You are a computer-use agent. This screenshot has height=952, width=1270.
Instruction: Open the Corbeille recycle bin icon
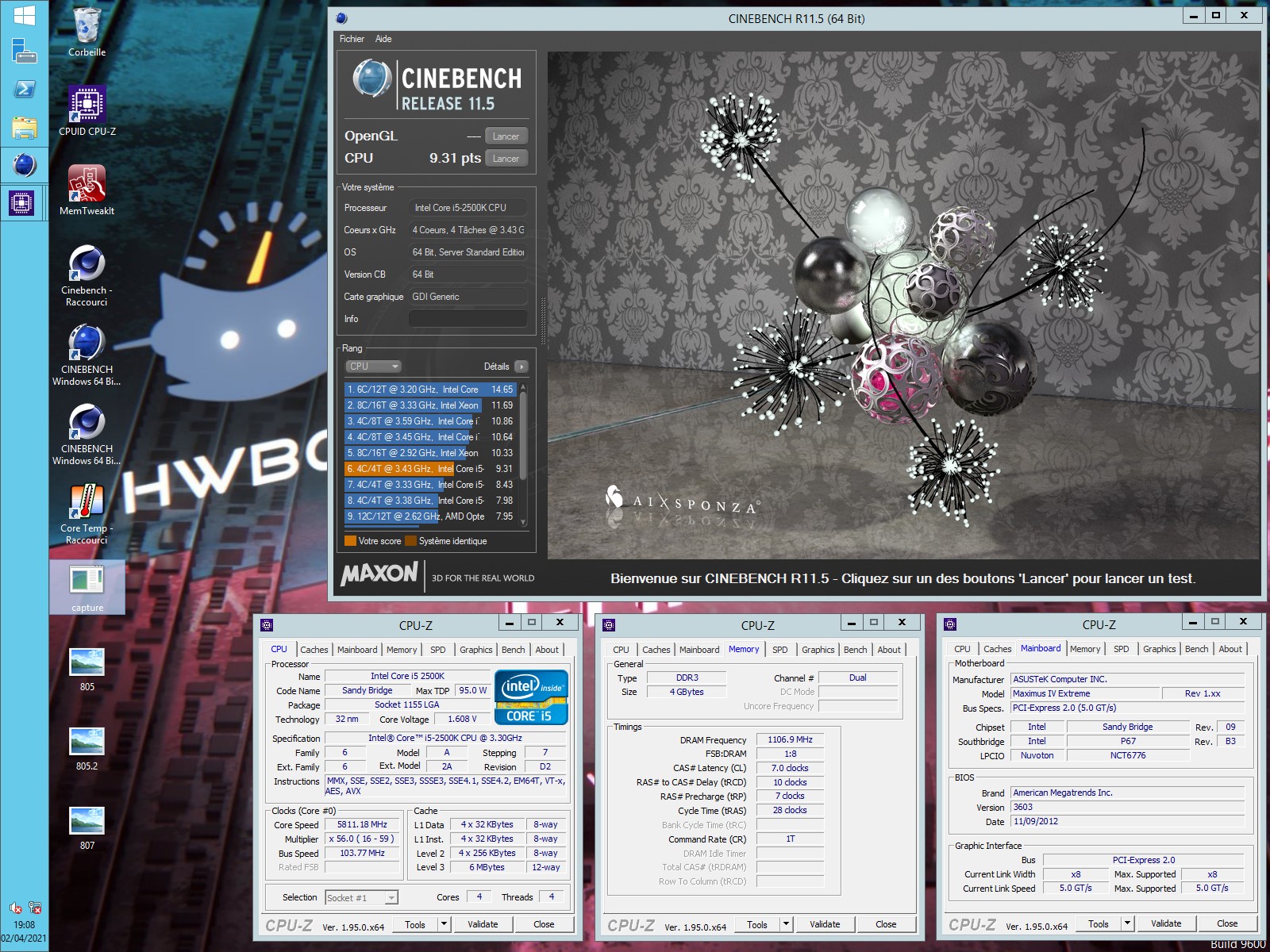coord(87,33)
